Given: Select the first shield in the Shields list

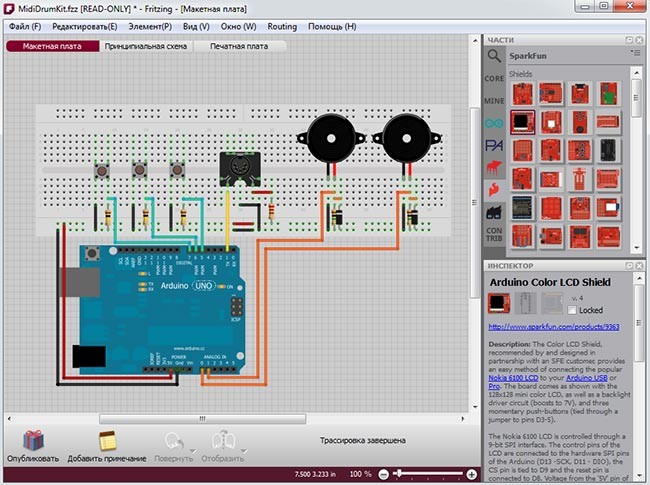Looking at the screenshot, I should (x=522, y=93).
